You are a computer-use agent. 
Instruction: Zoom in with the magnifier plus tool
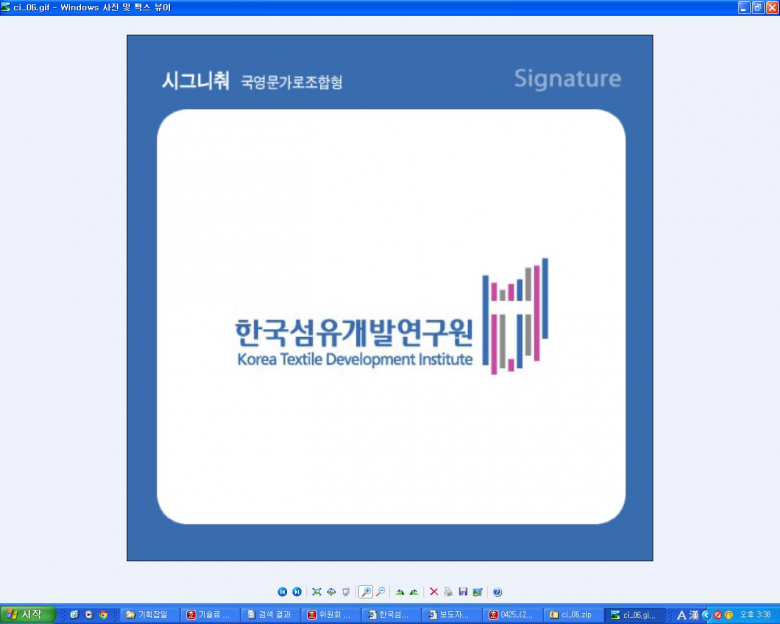[x=366, y=592]
